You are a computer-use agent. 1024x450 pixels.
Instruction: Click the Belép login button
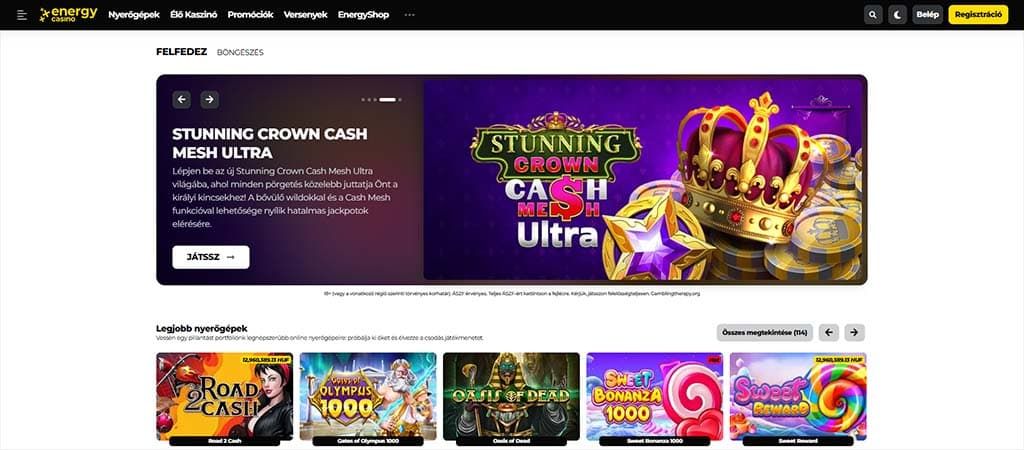tap(927, 14)
